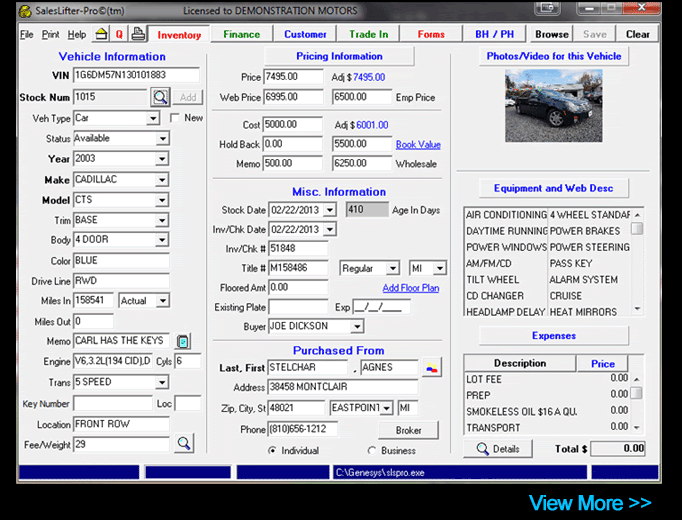Click the title bar display switch icon

pos(548,8)
